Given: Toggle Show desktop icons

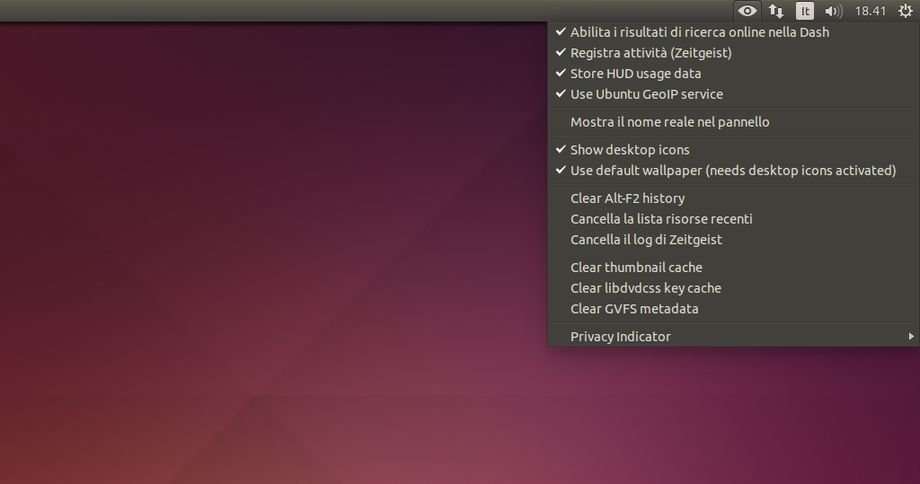Looking at the screenshot, I should click(629, 150).
